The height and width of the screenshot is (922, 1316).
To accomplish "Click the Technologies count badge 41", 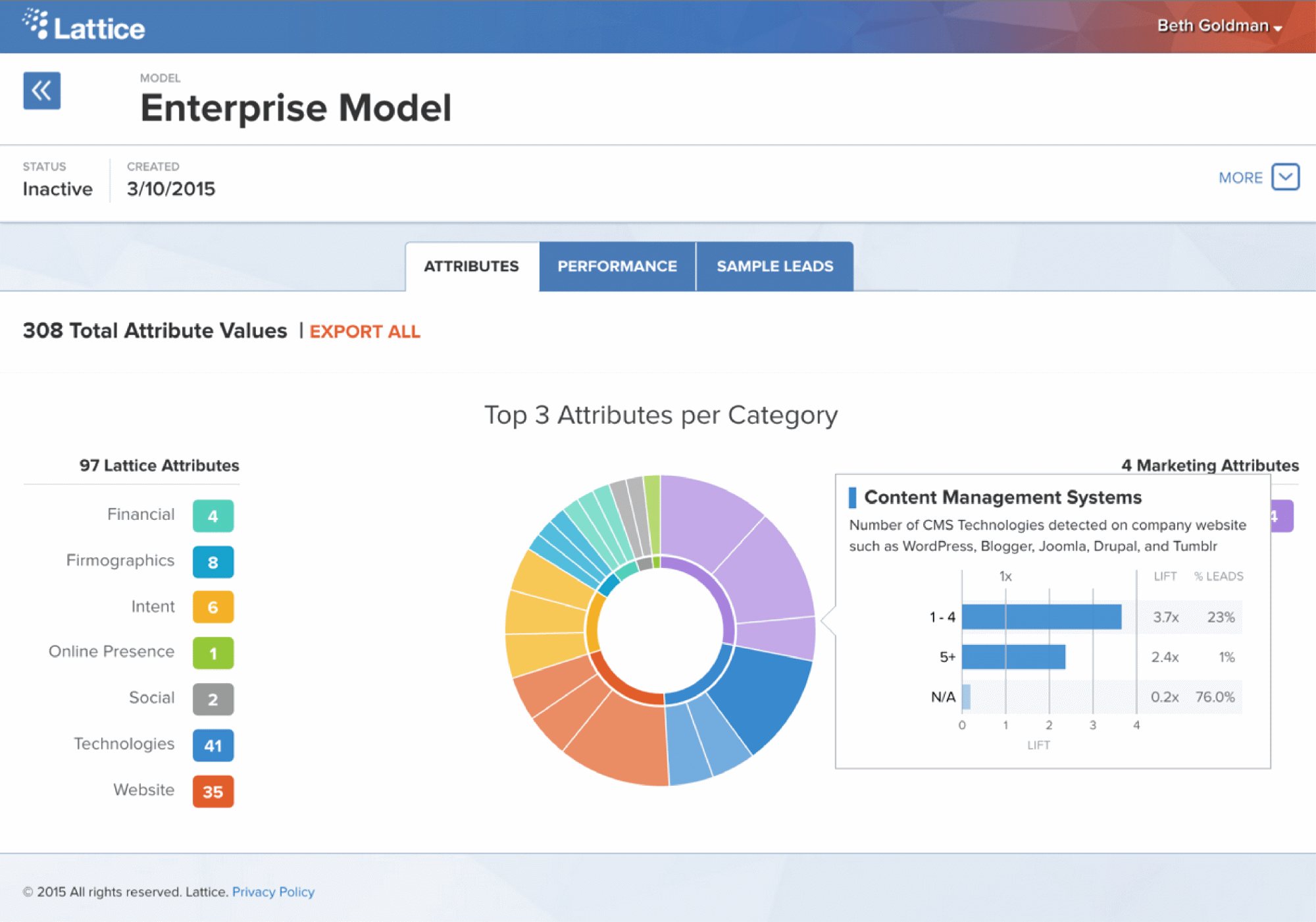I will pyautogui.click(x=213, y=745).
